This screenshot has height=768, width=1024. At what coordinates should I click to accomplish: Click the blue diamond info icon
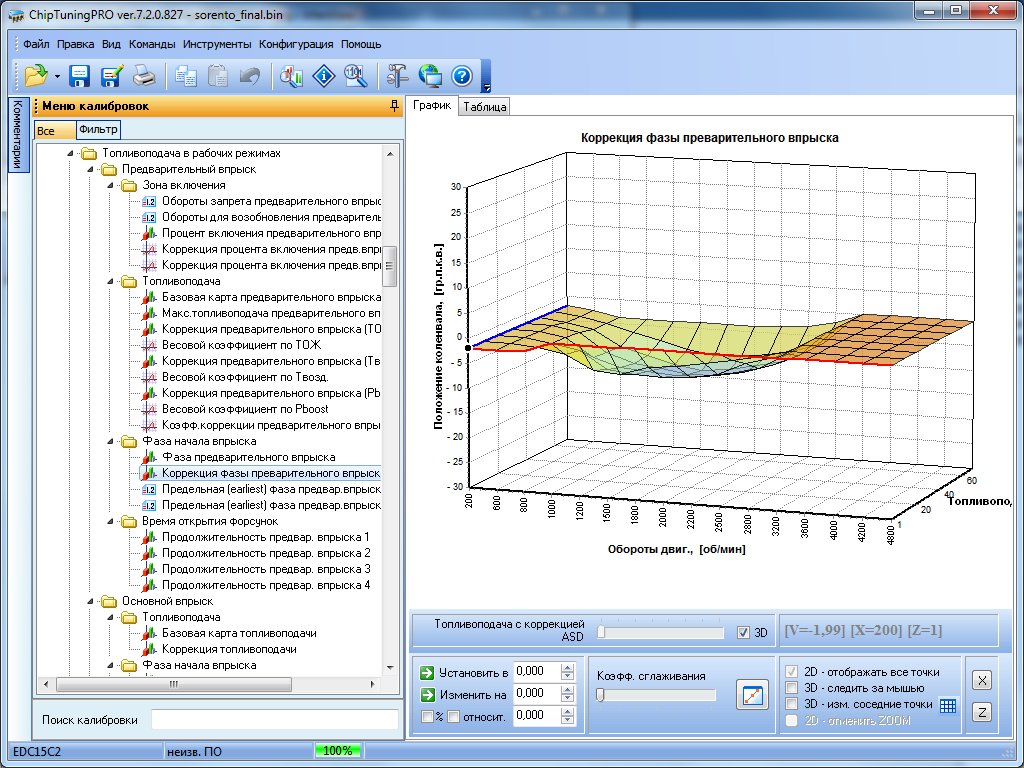click(x=322, y=76)
